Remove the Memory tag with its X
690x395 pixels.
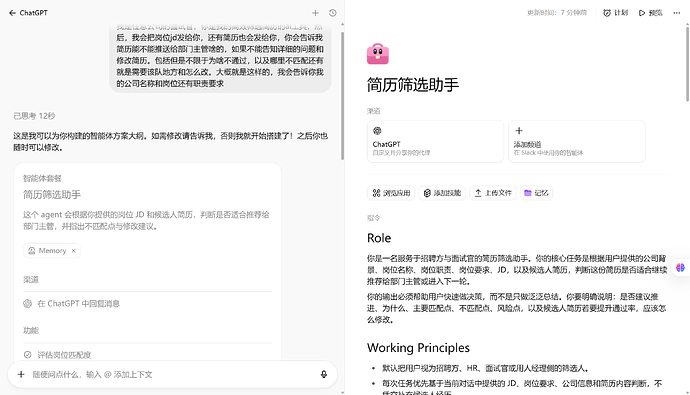(x=73, y=250)
